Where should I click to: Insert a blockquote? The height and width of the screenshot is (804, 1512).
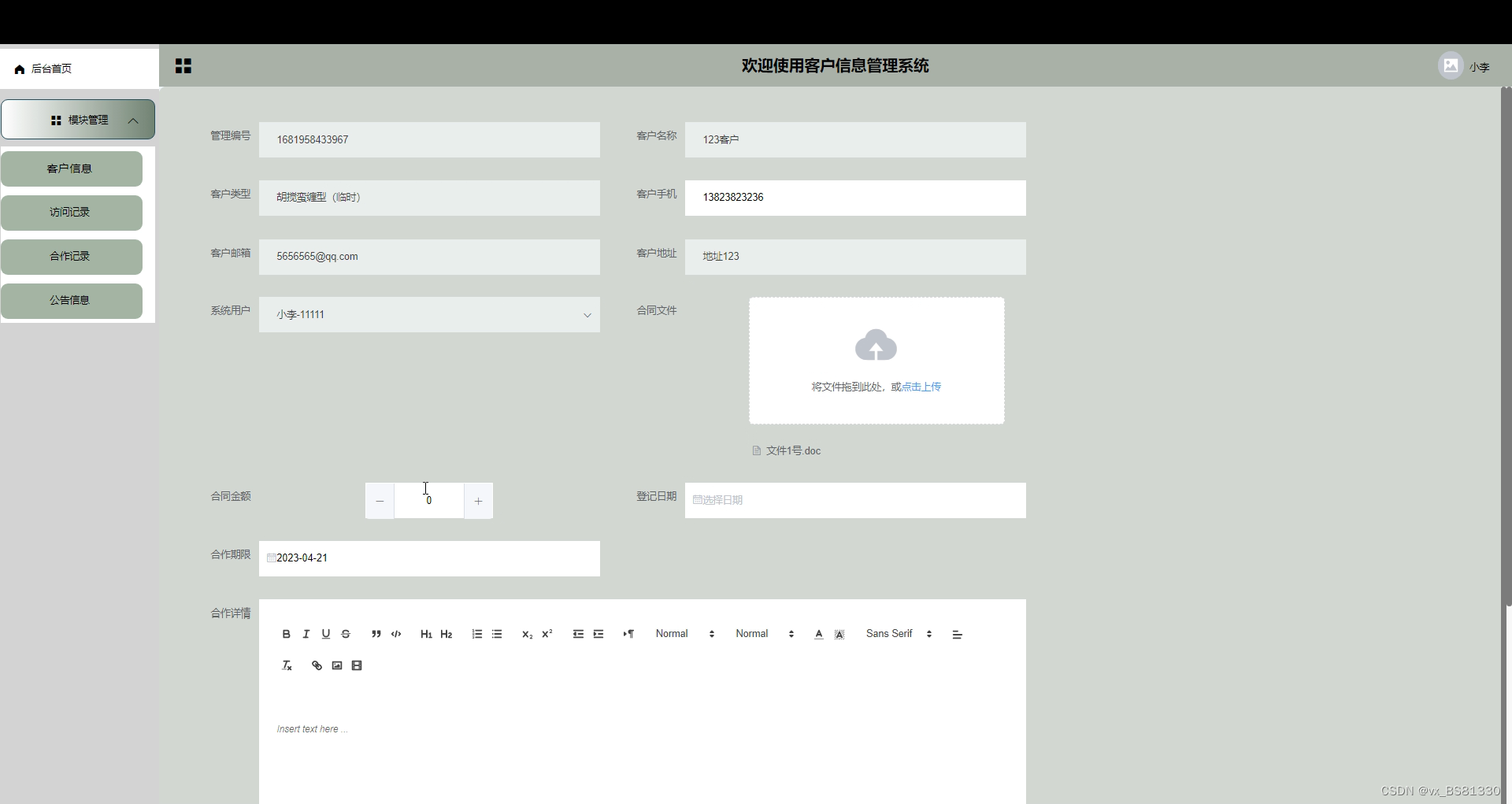click(x=376, y=634)
